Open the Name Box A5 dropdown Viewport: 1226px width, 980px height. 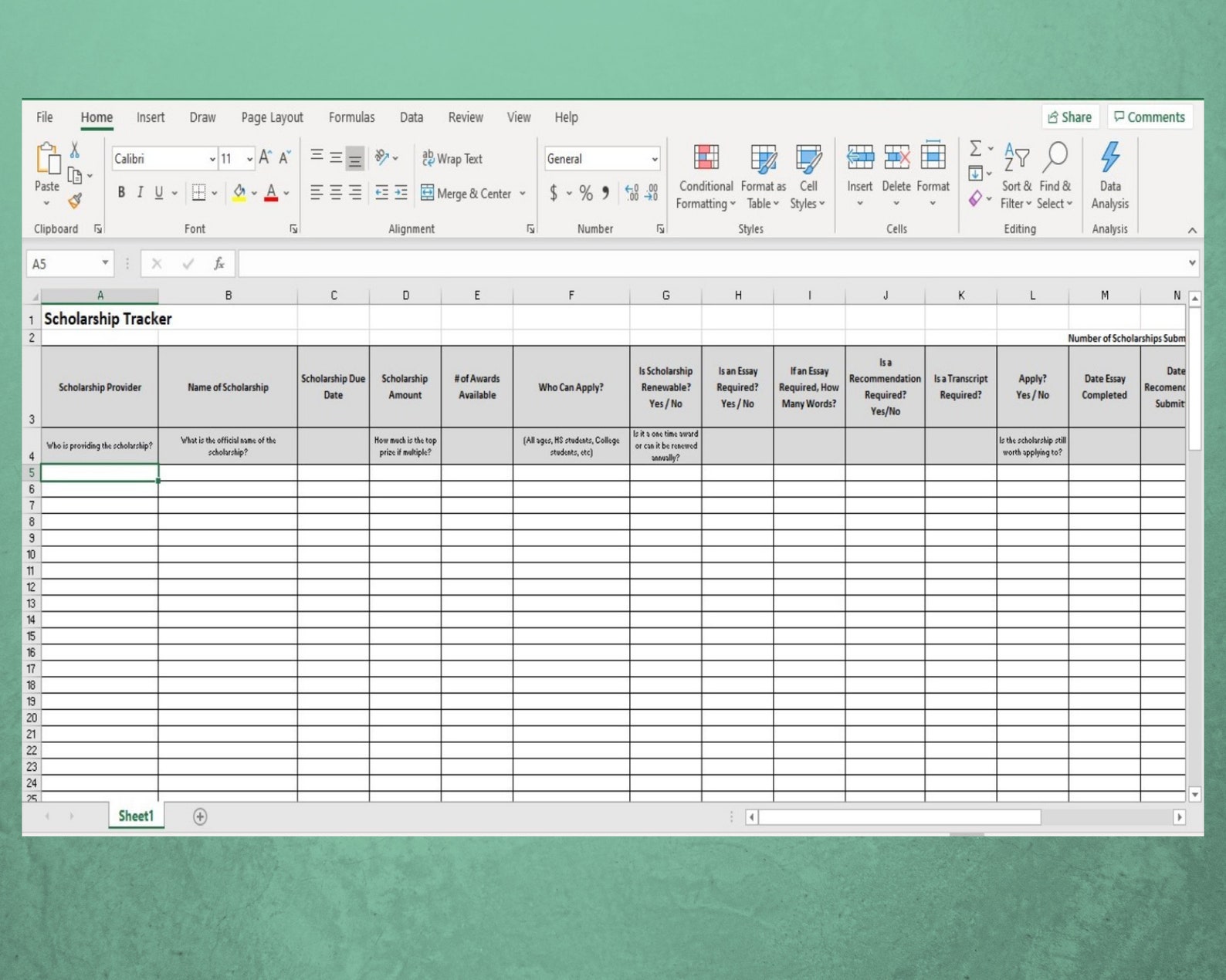tap(105, 263)
